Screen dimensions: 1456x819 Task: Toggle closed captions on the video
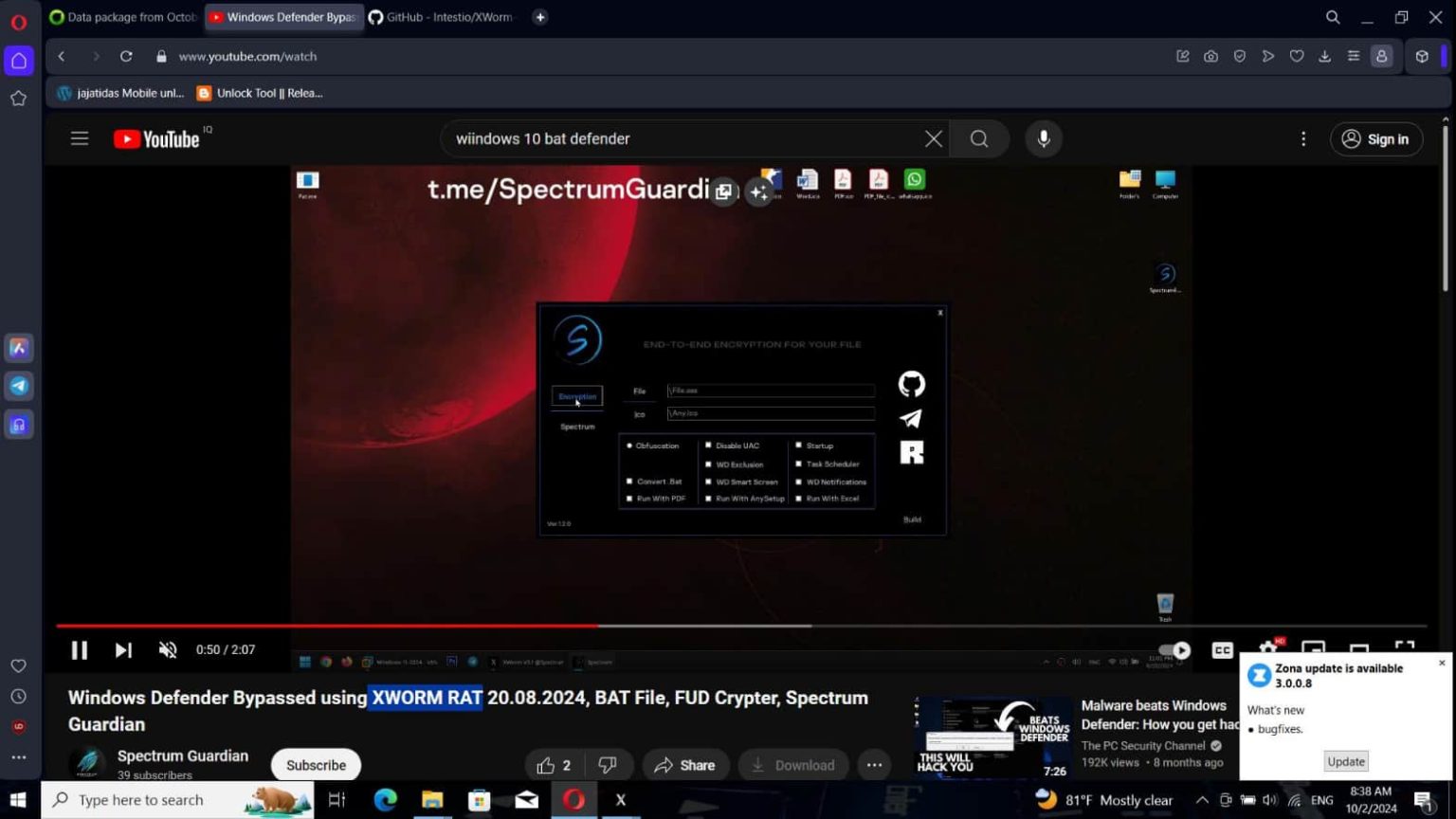[x=1223, y=650]
